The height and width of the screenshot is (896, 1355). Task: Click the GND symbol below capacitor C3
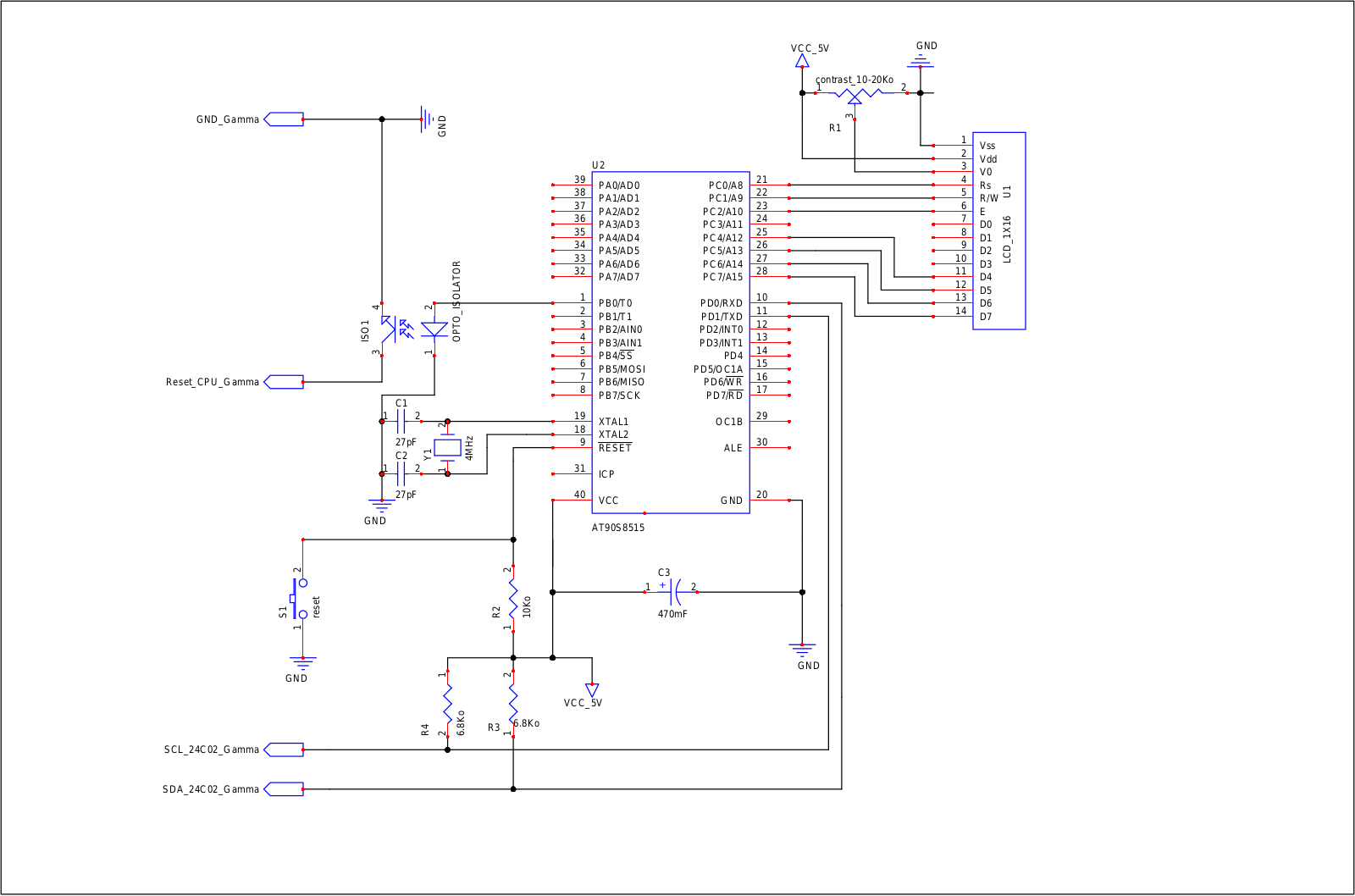pos(802,650)
